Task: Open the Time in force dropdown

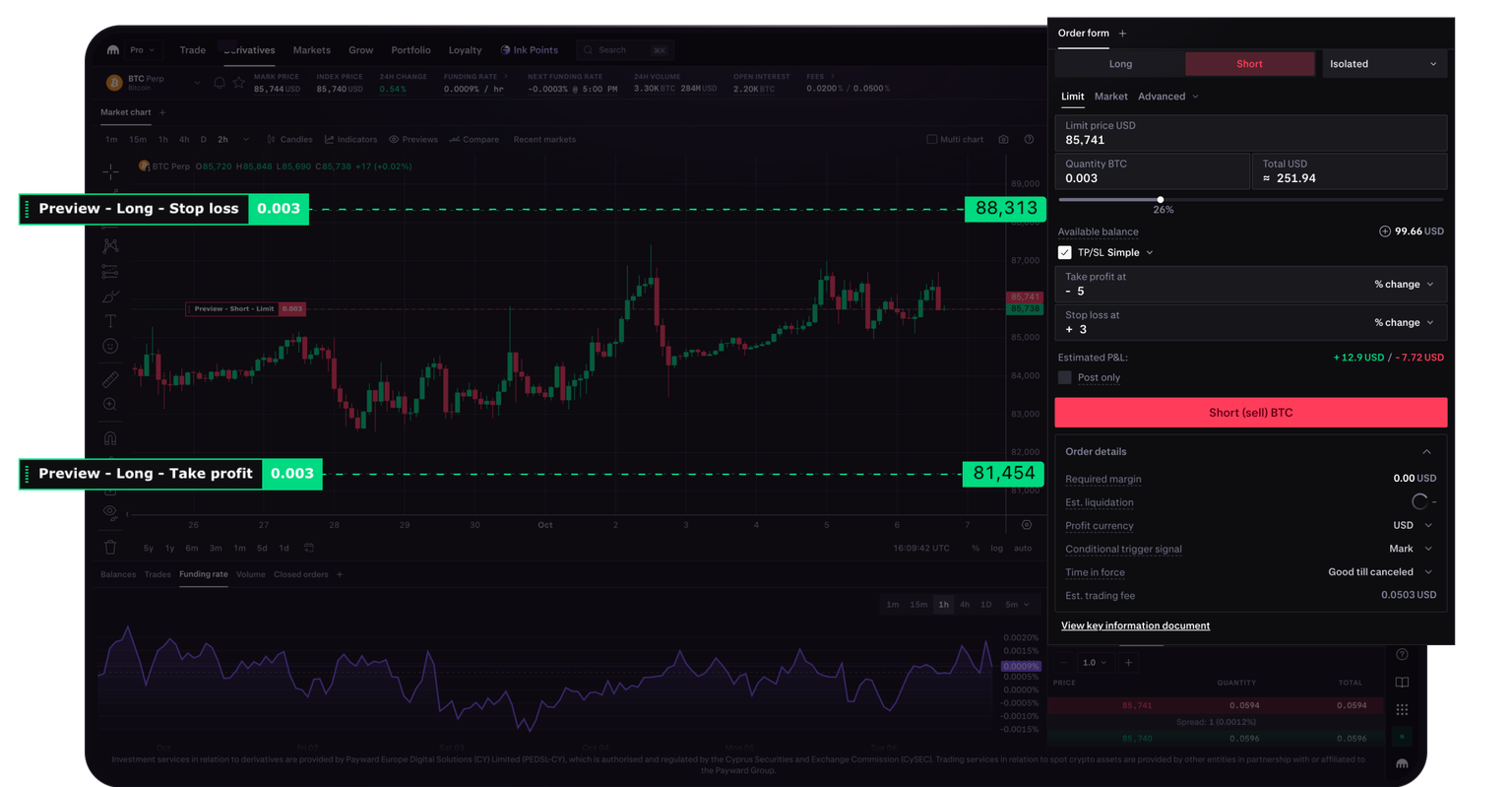Action: 1380,572
